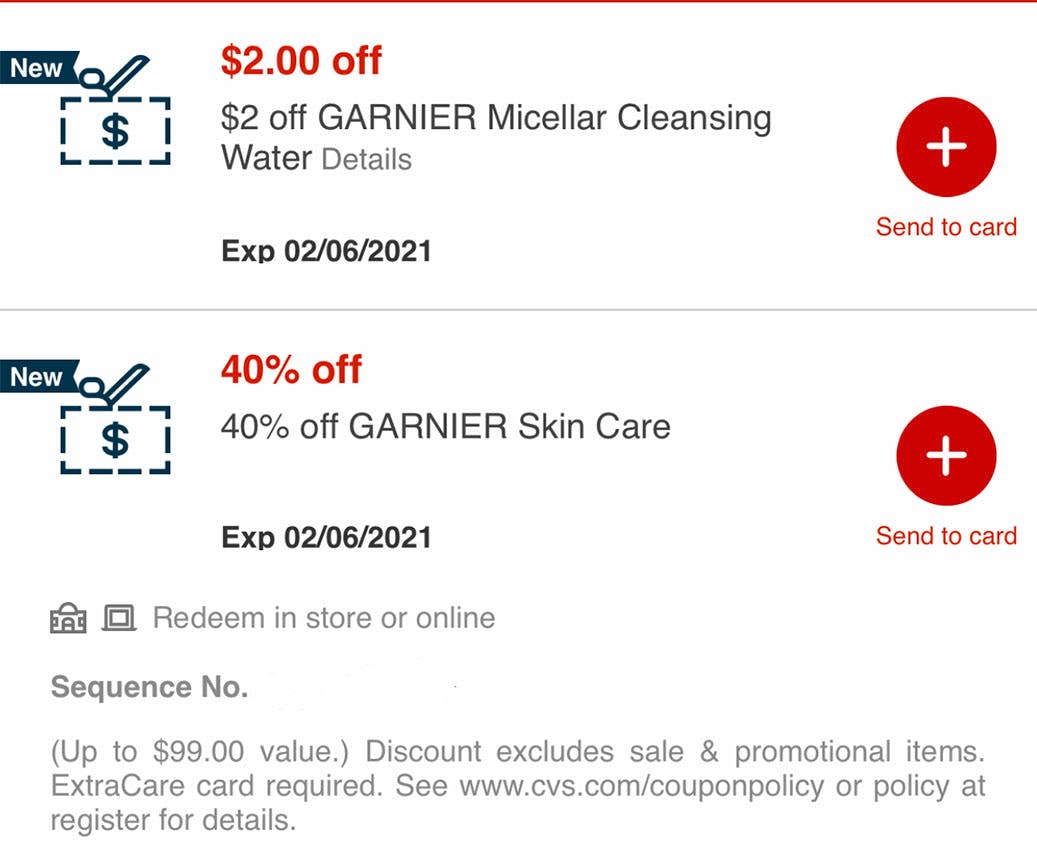Click the New badge on the 40% off coupon
This screenshot has width=1037, height=850.
37,376
